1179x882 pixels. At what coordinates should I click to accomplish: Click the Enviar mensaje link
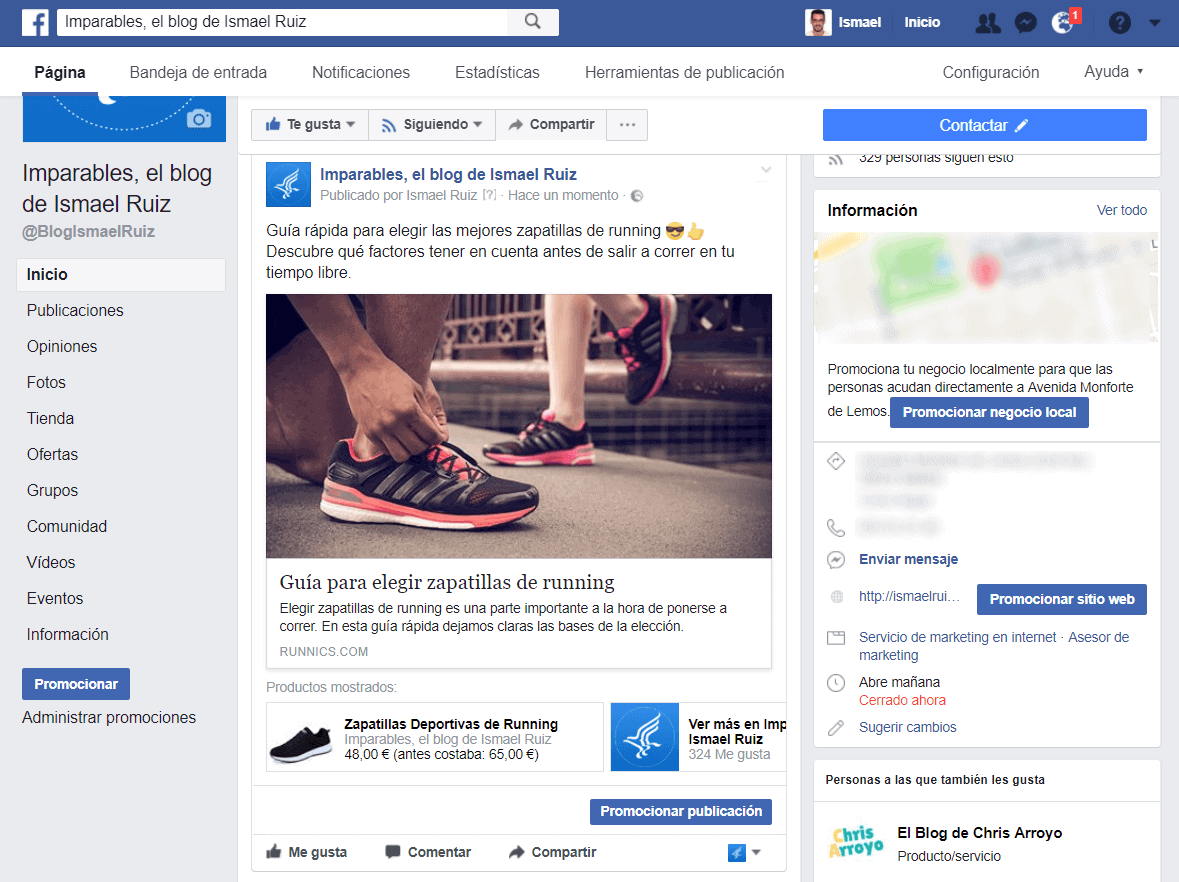click(x=908, y=559)
